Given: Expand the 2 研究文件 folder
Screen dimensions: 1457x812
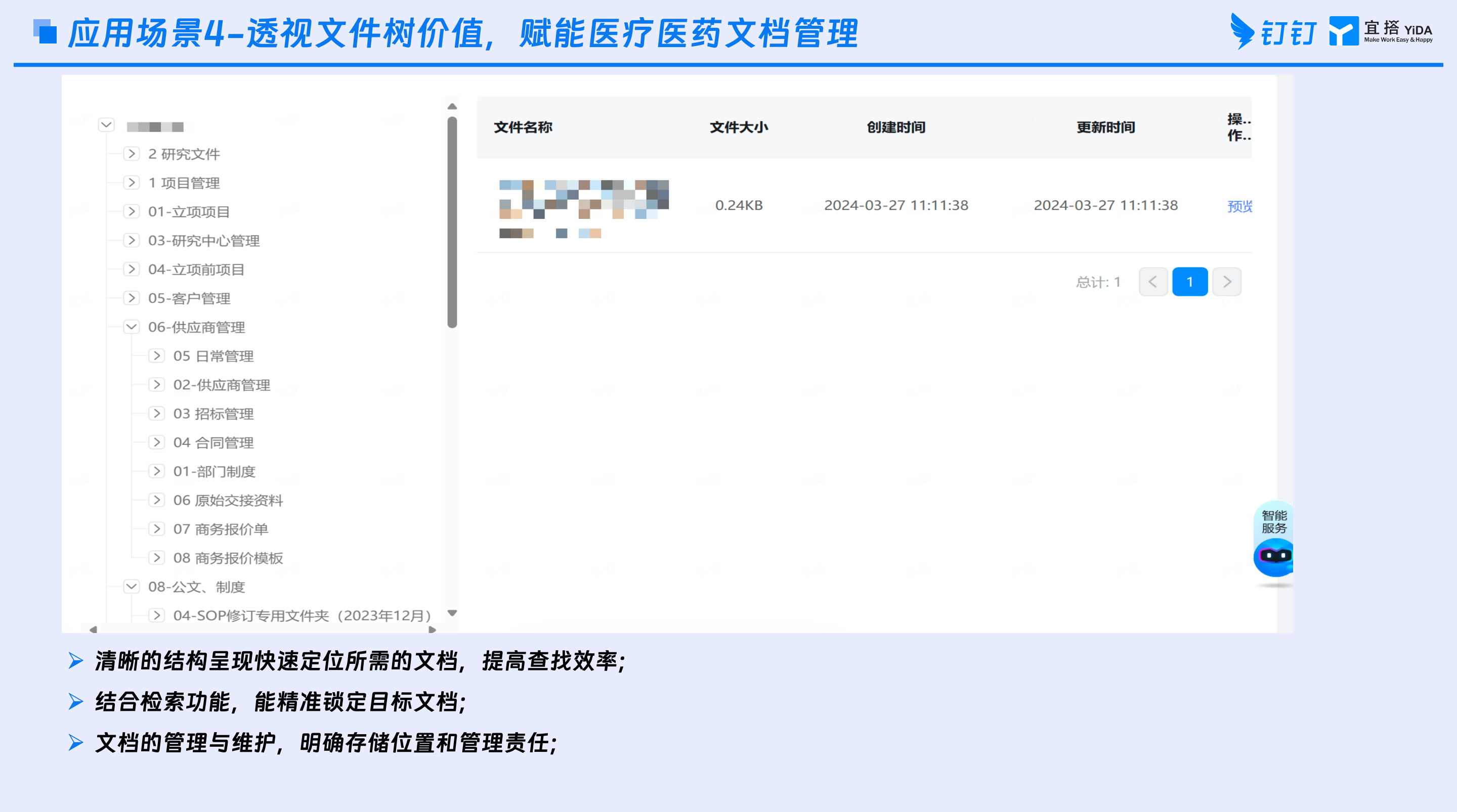Looking at the screenshot, I should point(131,154).
